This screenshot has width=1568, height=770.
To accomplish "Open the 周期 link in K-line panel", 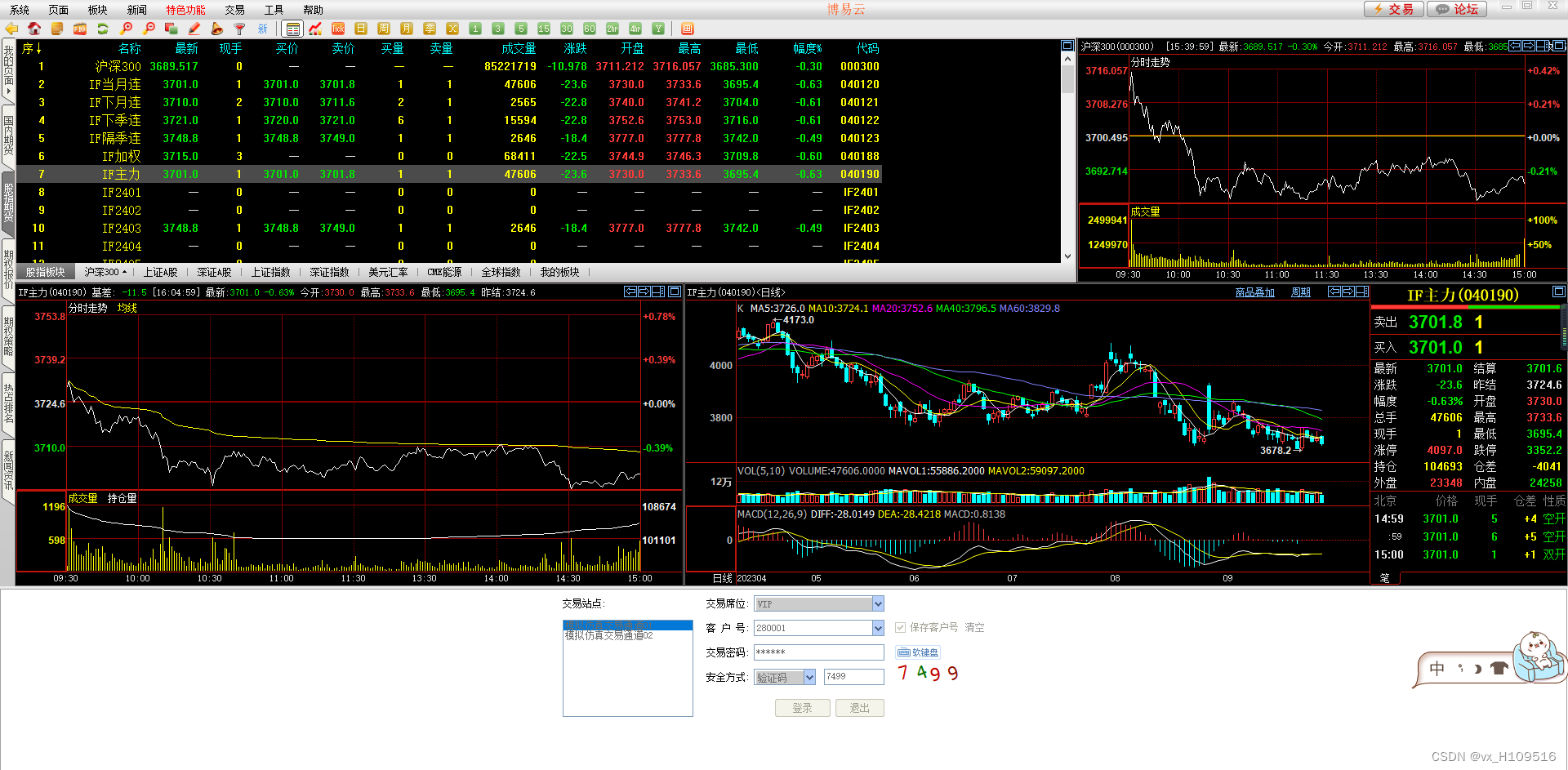I will (x=1300, y=292).
